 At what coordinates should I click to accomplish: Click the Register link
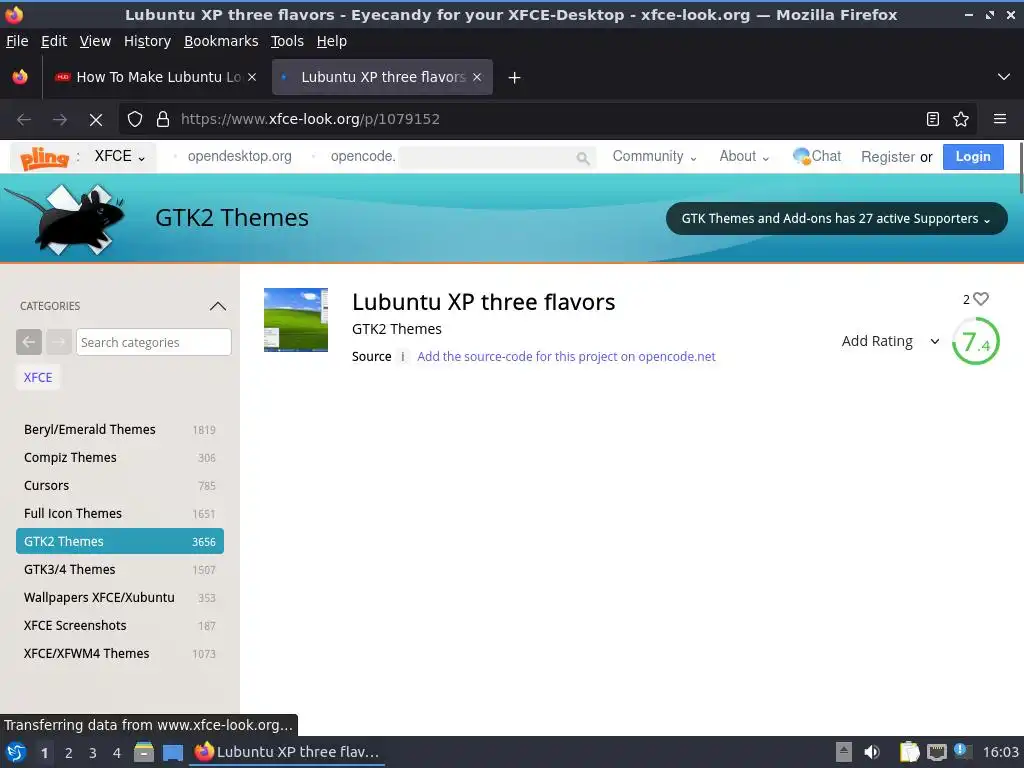pos(888,157)
